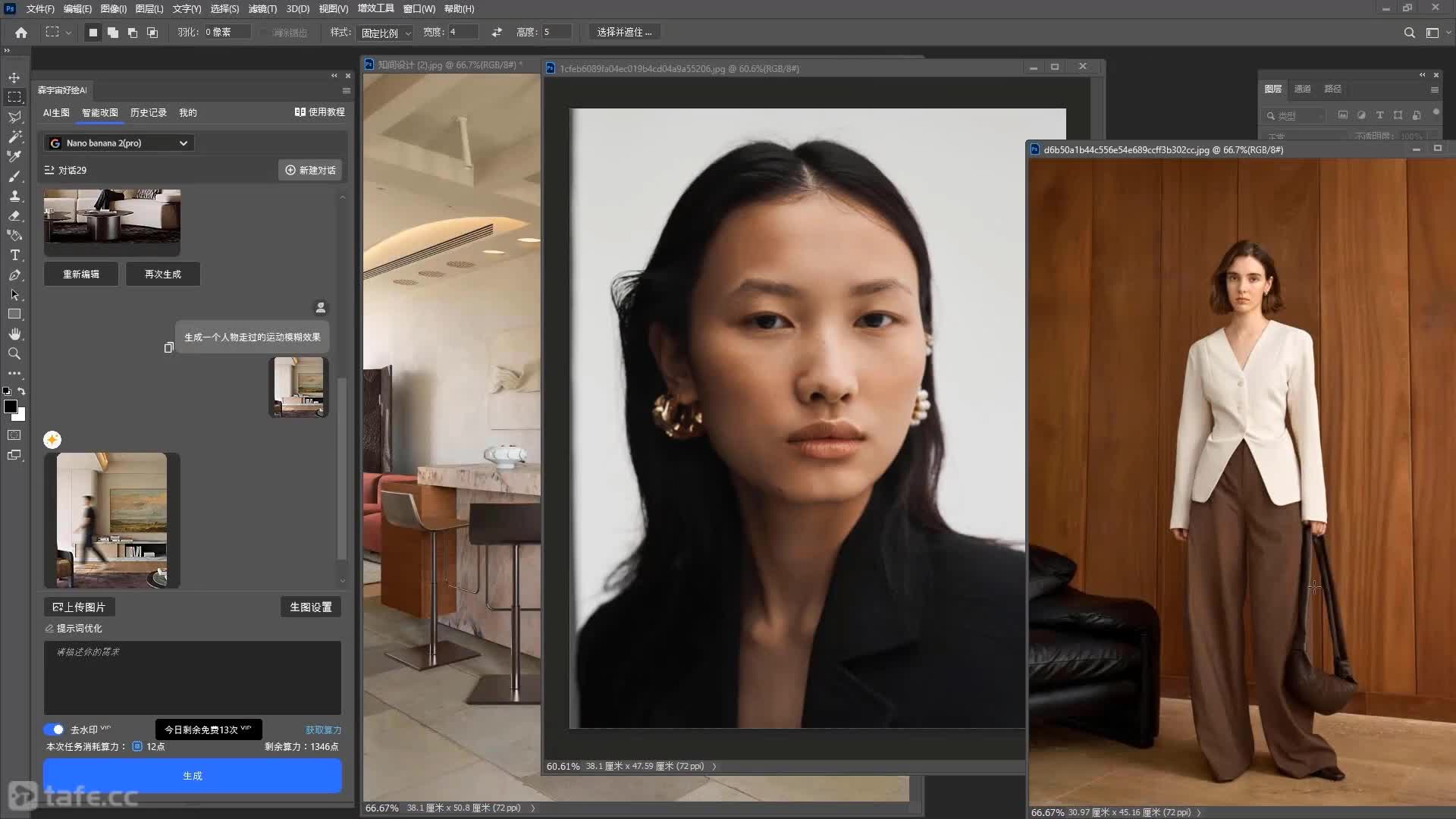This screenshot has width=1456, height=819.
Task: Click the swap width and height icon
Action: [497, 33]
